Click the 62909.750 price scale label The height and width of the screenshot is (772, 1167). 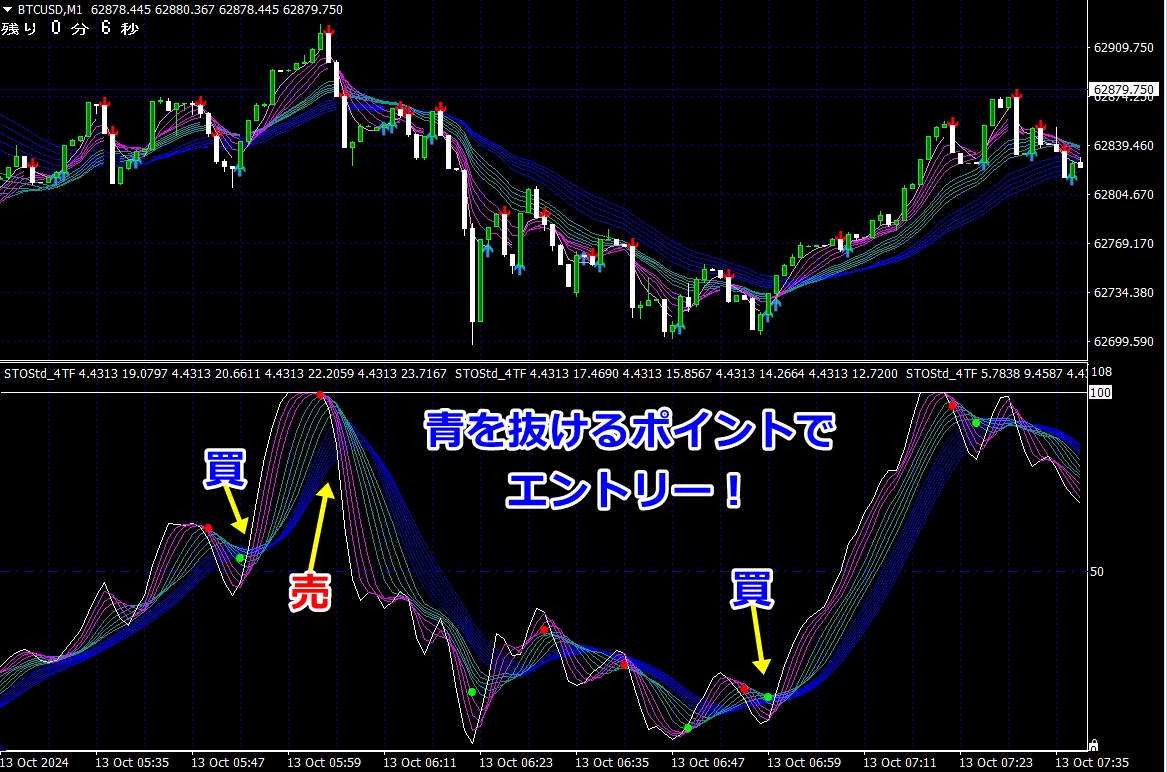point(1123,48)
